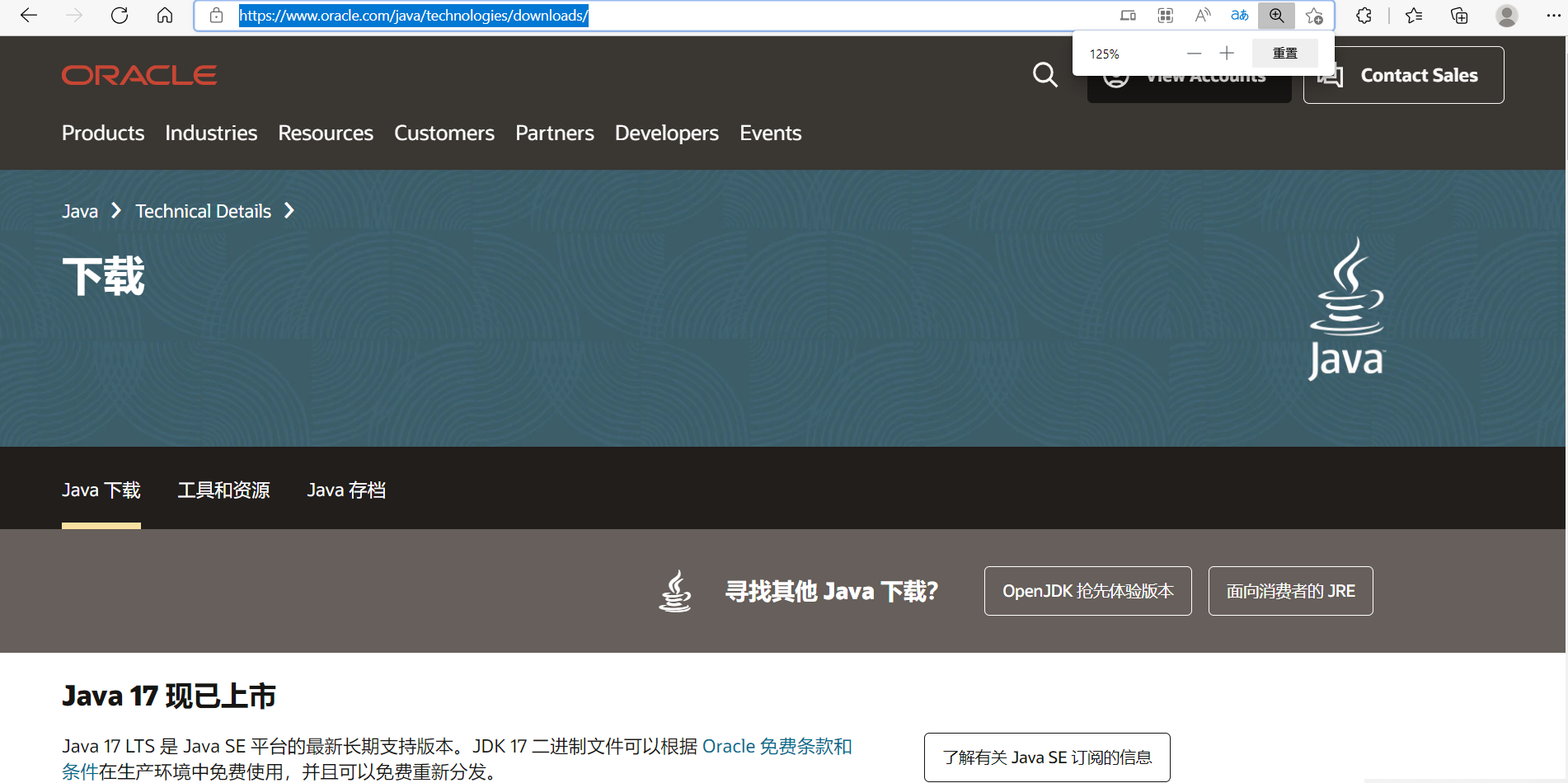
Task: Go back to previous page
Action: 29,16
